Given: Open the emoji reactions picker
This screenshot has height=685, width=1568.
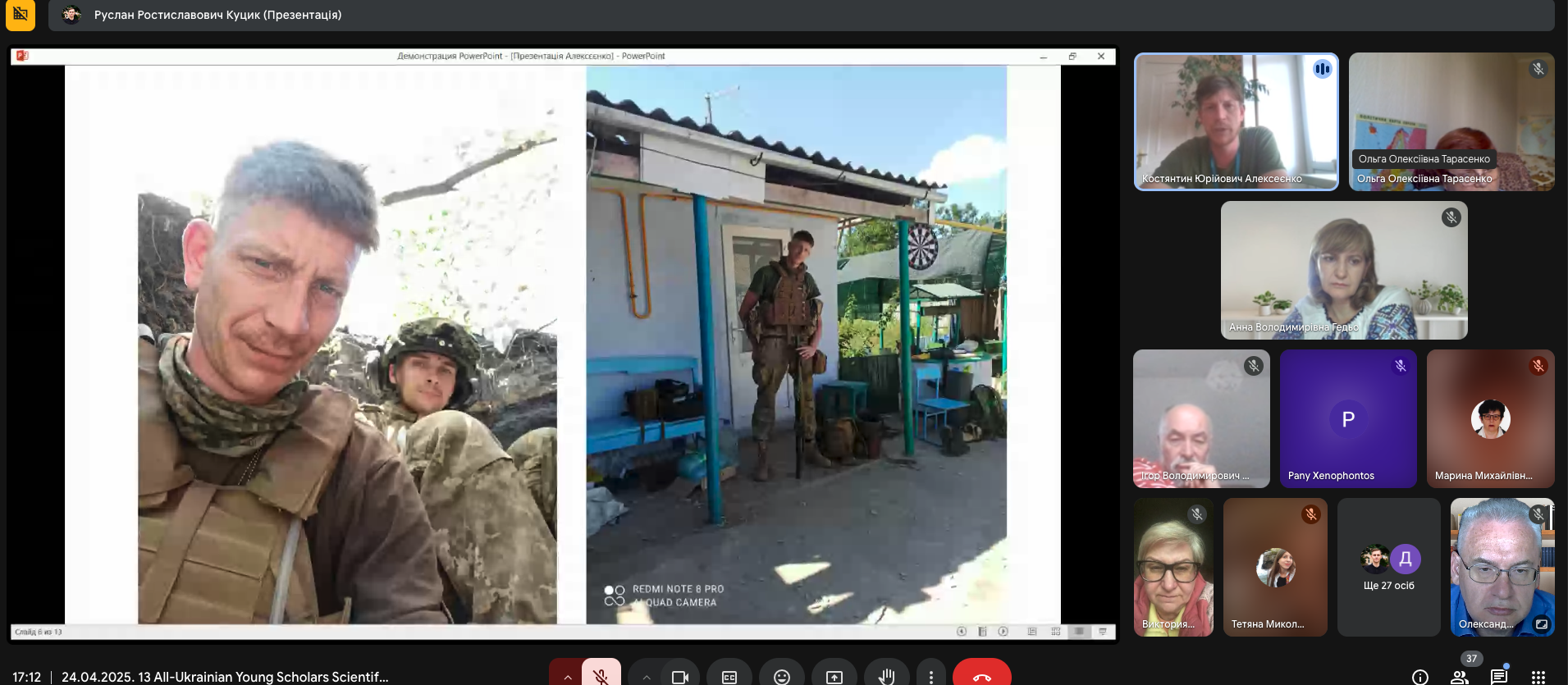Looking at the screenshot, I should tap(781, 676).
